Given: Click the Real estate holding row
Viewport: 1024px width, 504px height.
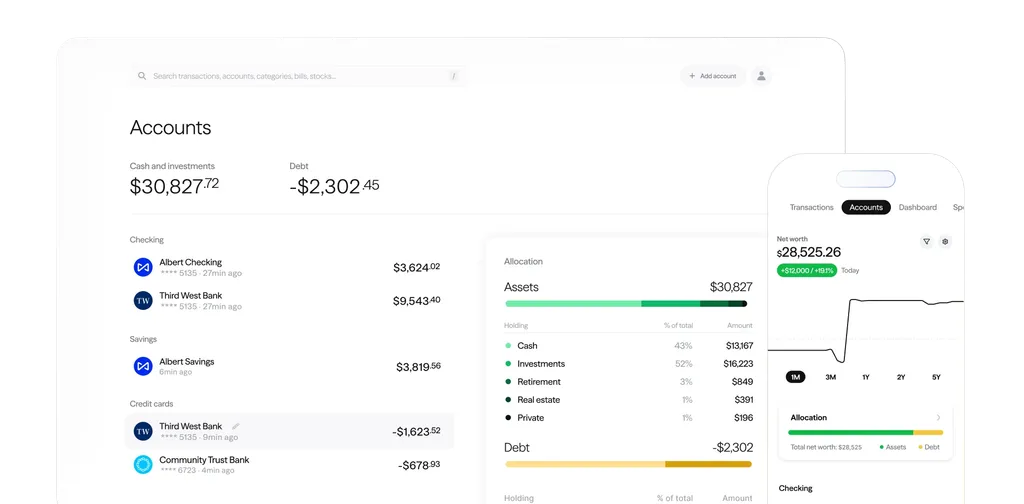Looking at the screenshot, I should click(x=628, y=400).
